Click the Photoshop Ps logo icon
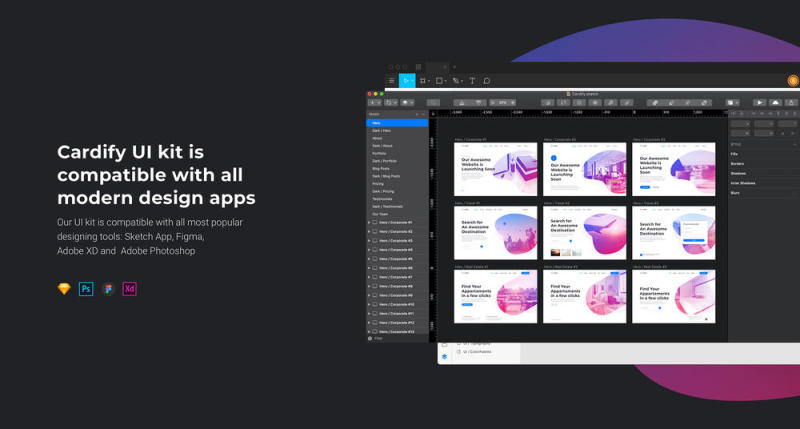The width and height of the screenshot is (800, 429). [86, 289]
